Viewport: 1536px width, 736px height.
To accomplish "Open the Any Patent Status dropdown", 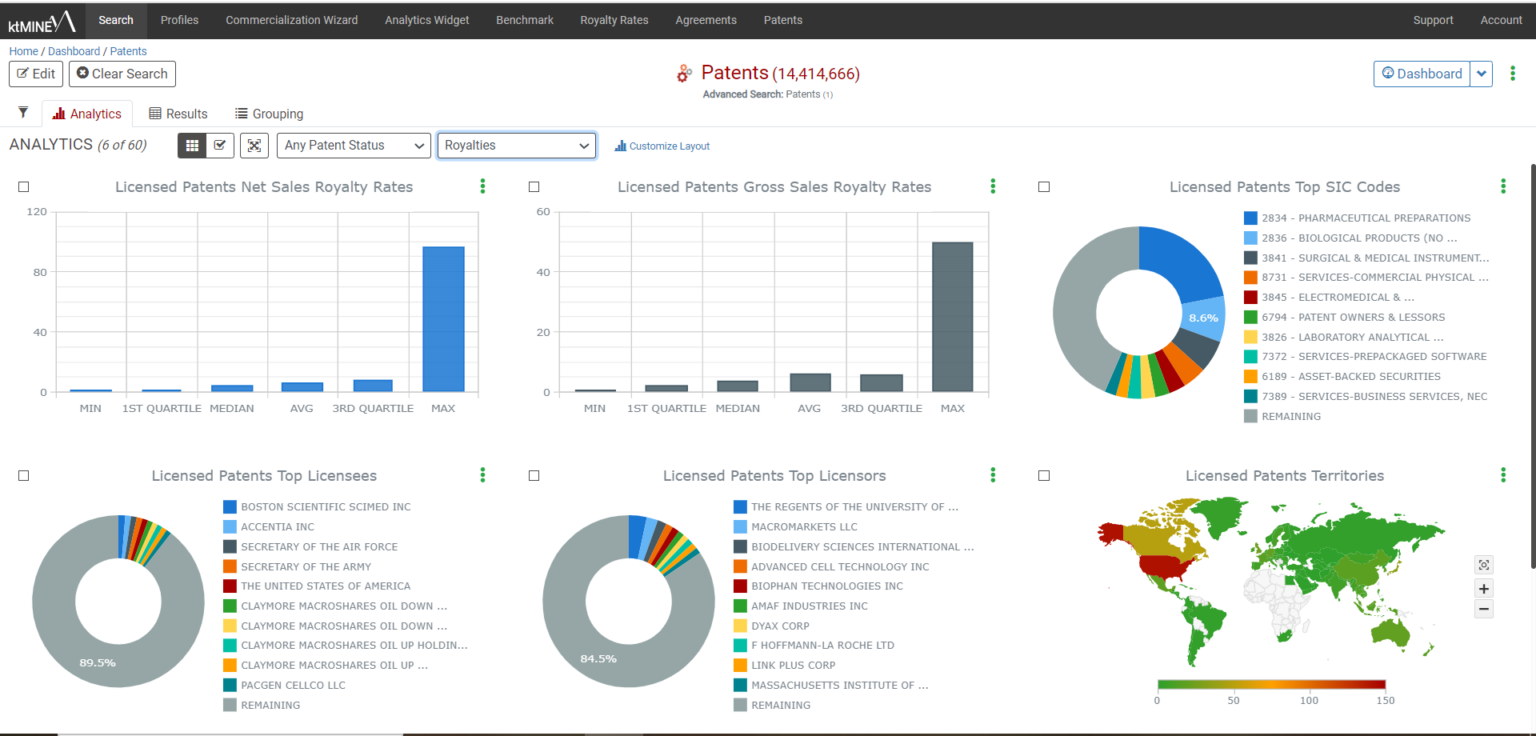I will click(353, 145).
